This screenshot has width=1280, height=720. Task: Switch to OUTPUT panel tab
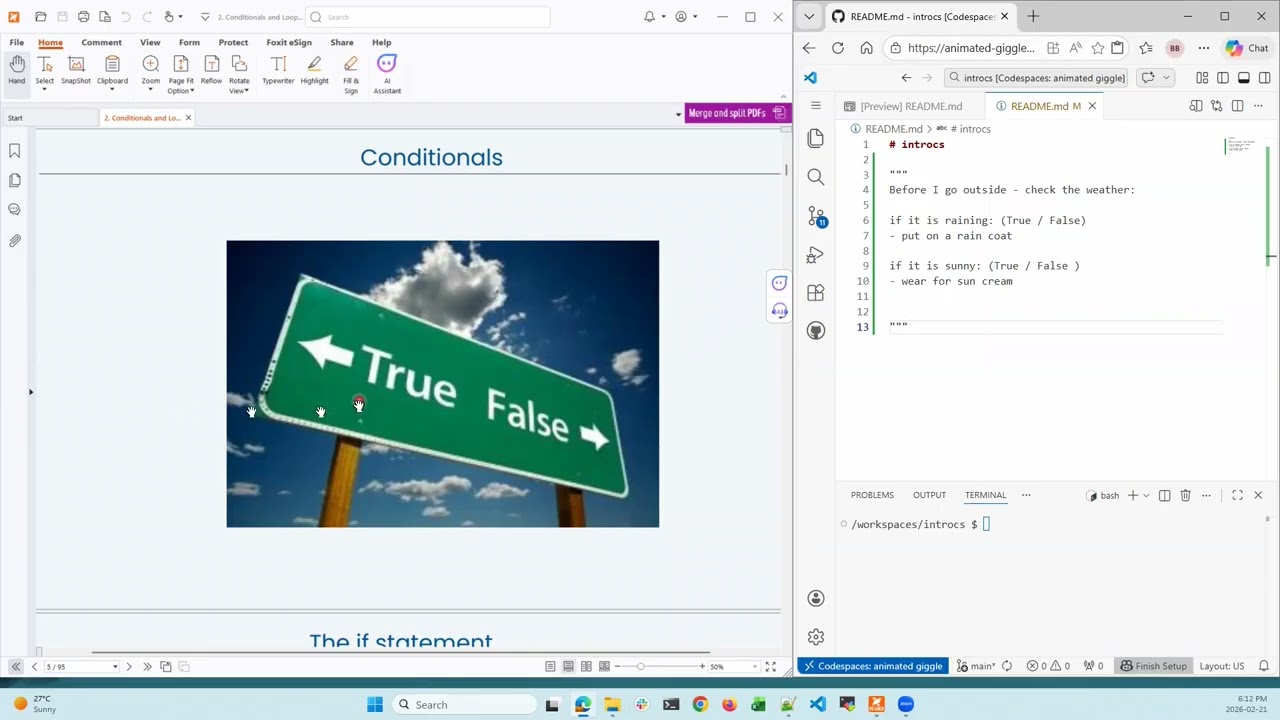pyautogui.click(x=929, y=495)
